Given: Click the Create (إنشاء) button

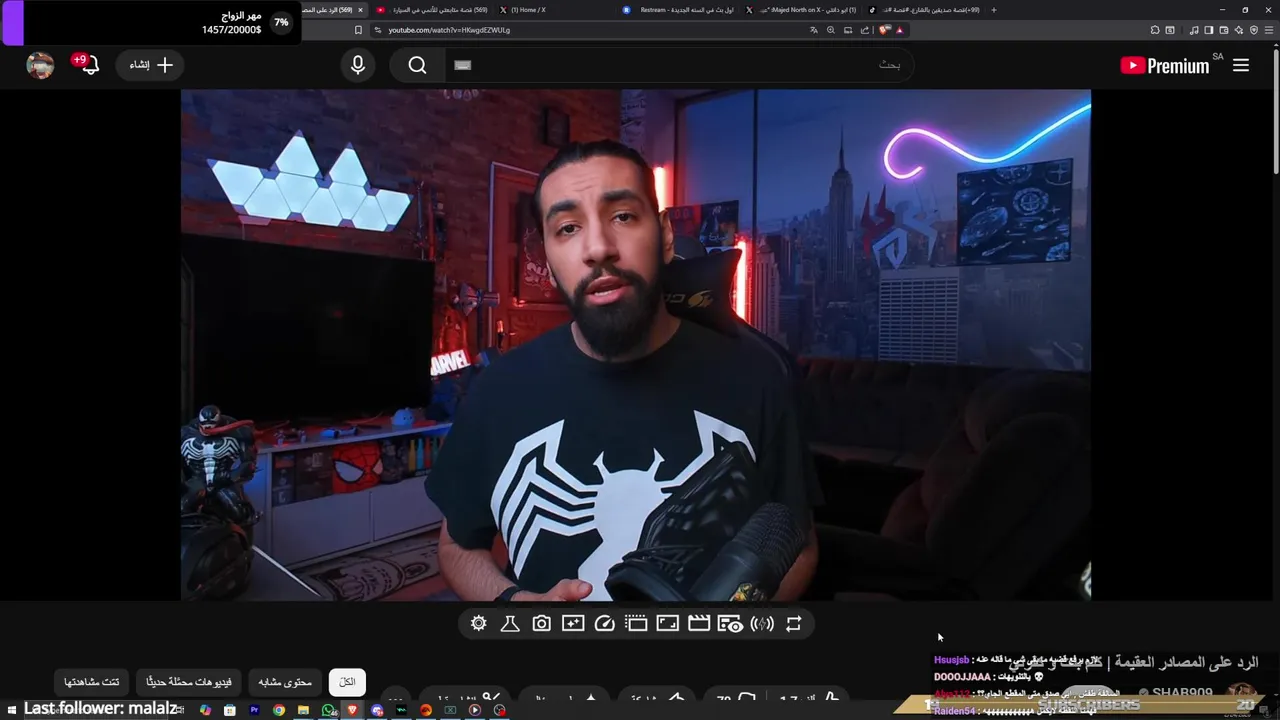Looking at the screenshot, I should coord(151,65).
